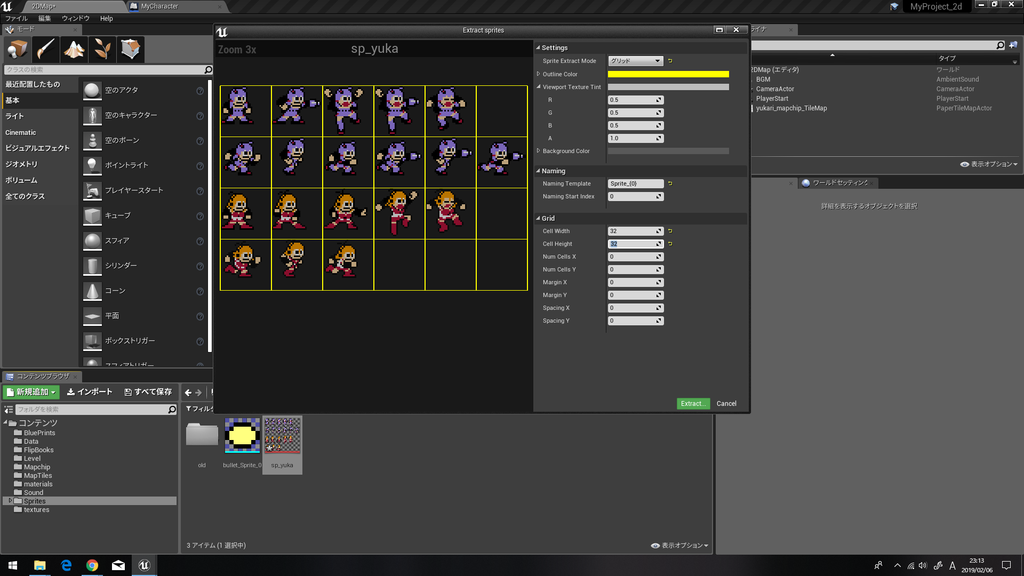Open the Help menu
This screenshot has height=576, width=1024.
106,18
